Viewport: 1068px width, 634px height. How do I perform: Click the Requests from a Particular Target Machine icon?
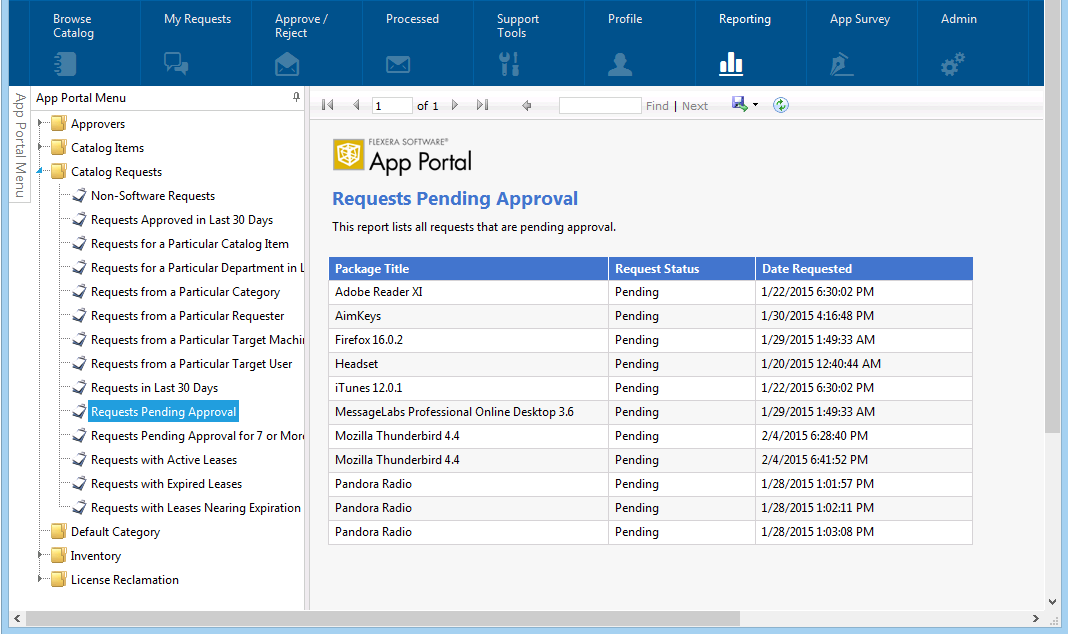pos(79,339)
